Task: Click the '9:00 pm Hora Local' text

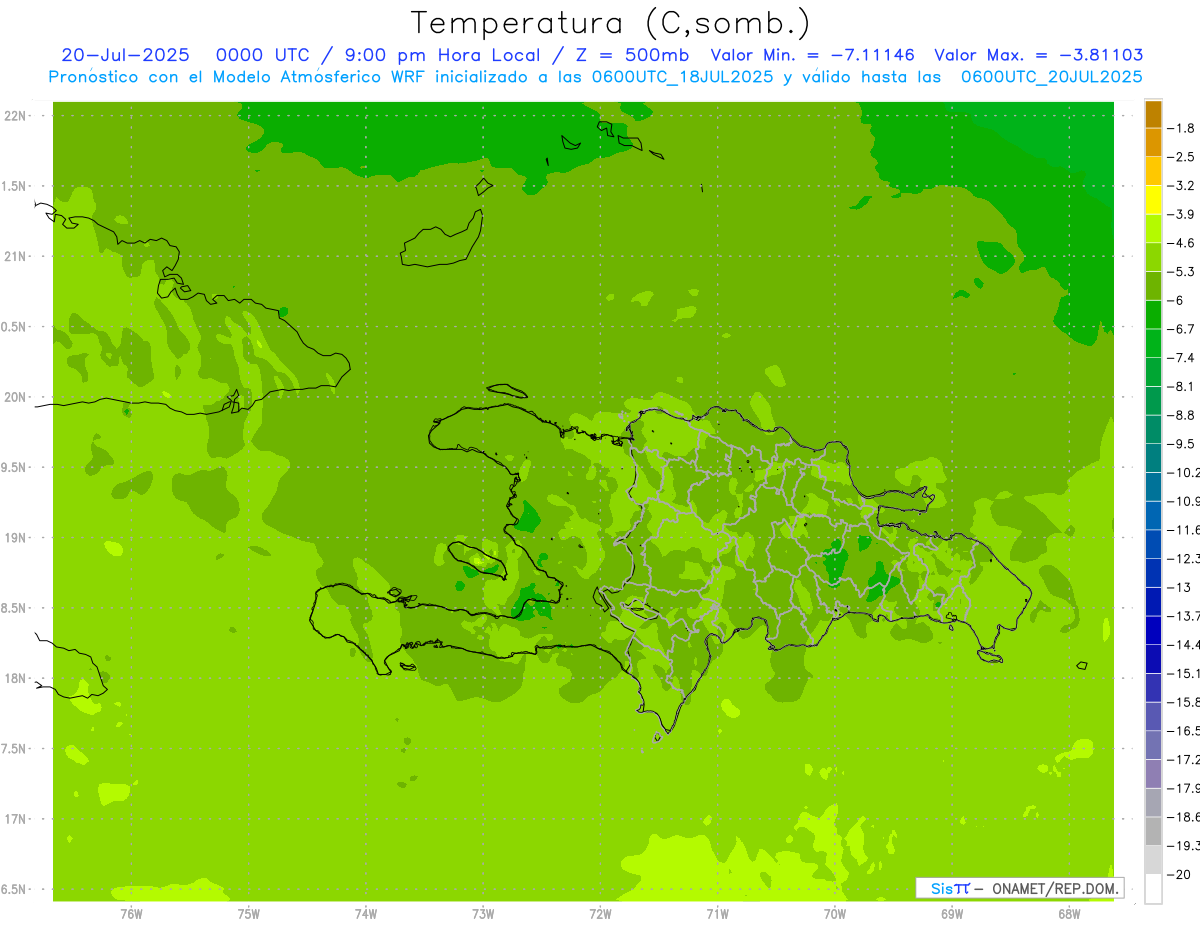Action: tap(443, 55)
